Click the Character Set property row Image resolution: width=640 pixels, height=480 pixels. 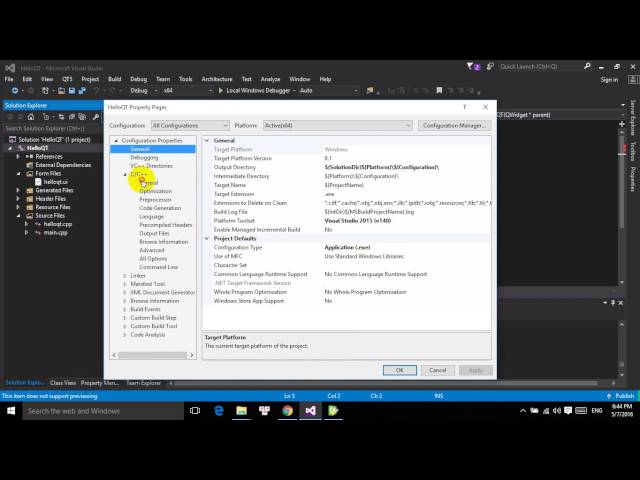(x=347, y=265)
